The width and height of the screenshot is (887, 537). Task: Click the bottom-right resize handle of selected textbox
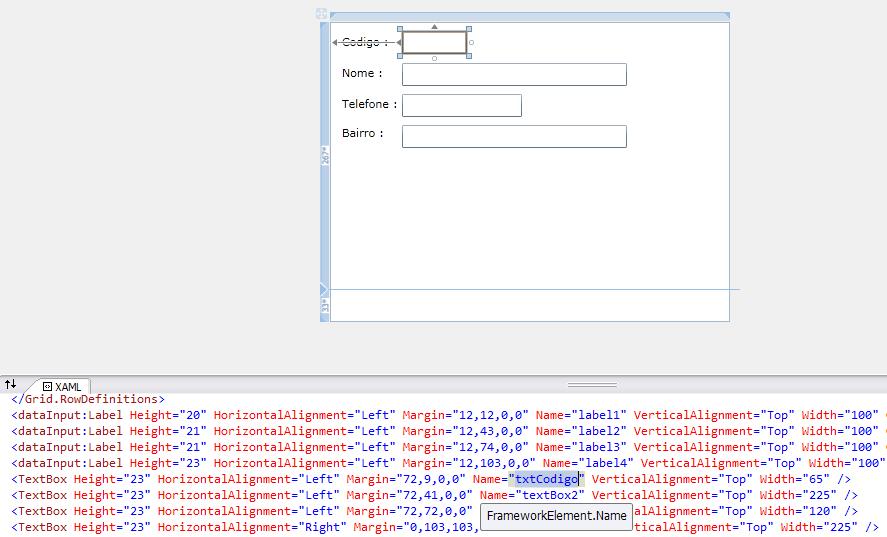pyautogui.click(x=469, y=55)
